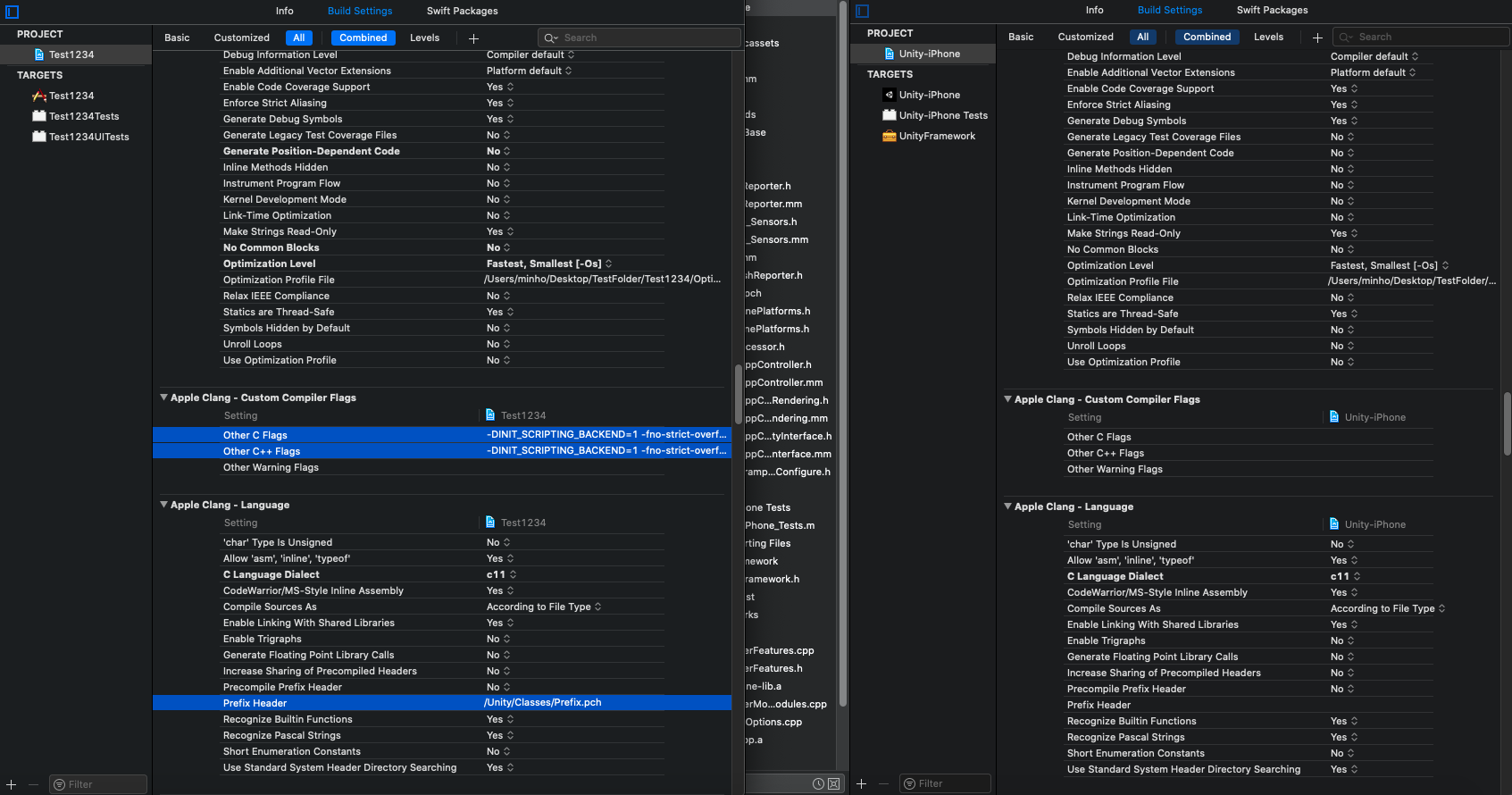Open Info tab in left window
This screenshot has height=795, width=1512.
click(x=285, y=11)
